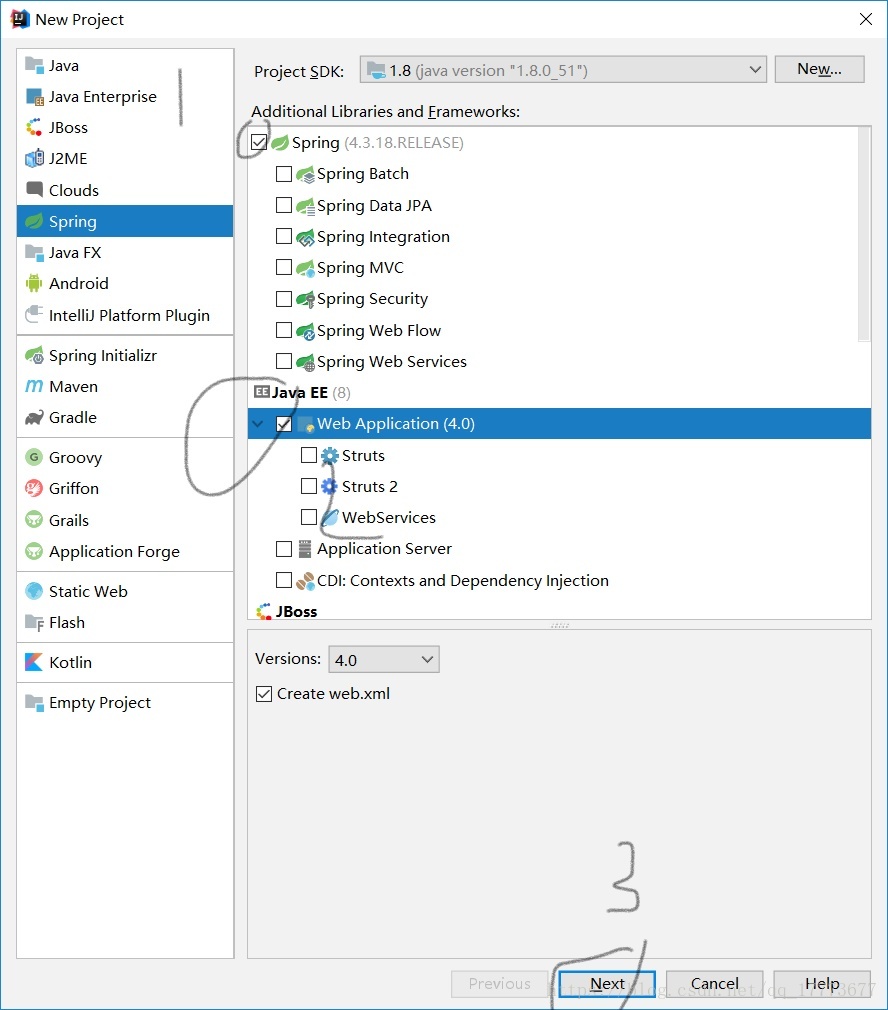Click the Spring leaf icon in sidebar
This screenshot has height=1010, width=888.
tap(33, 221)
